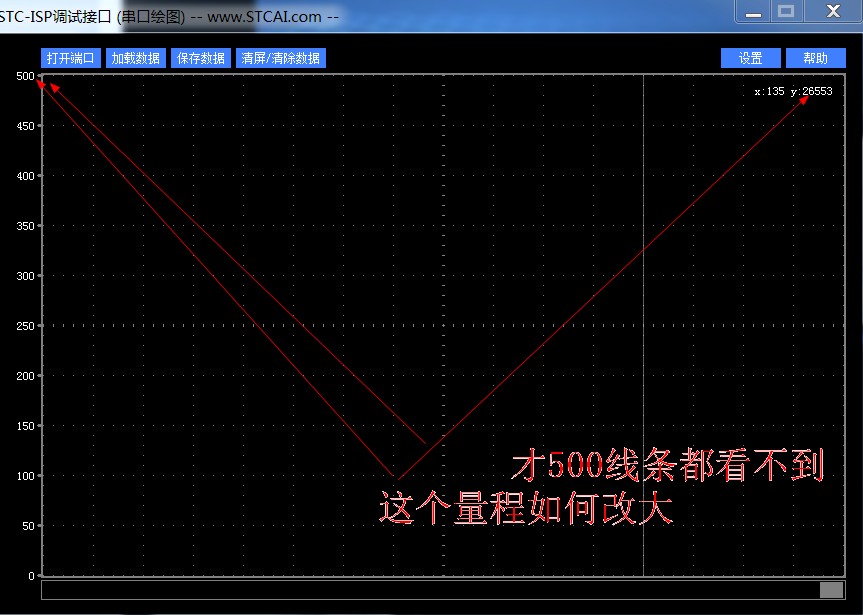Screen dimensions: 863x615
Task: Minimize the STC-ISP window
Action: tap(753, 11)
